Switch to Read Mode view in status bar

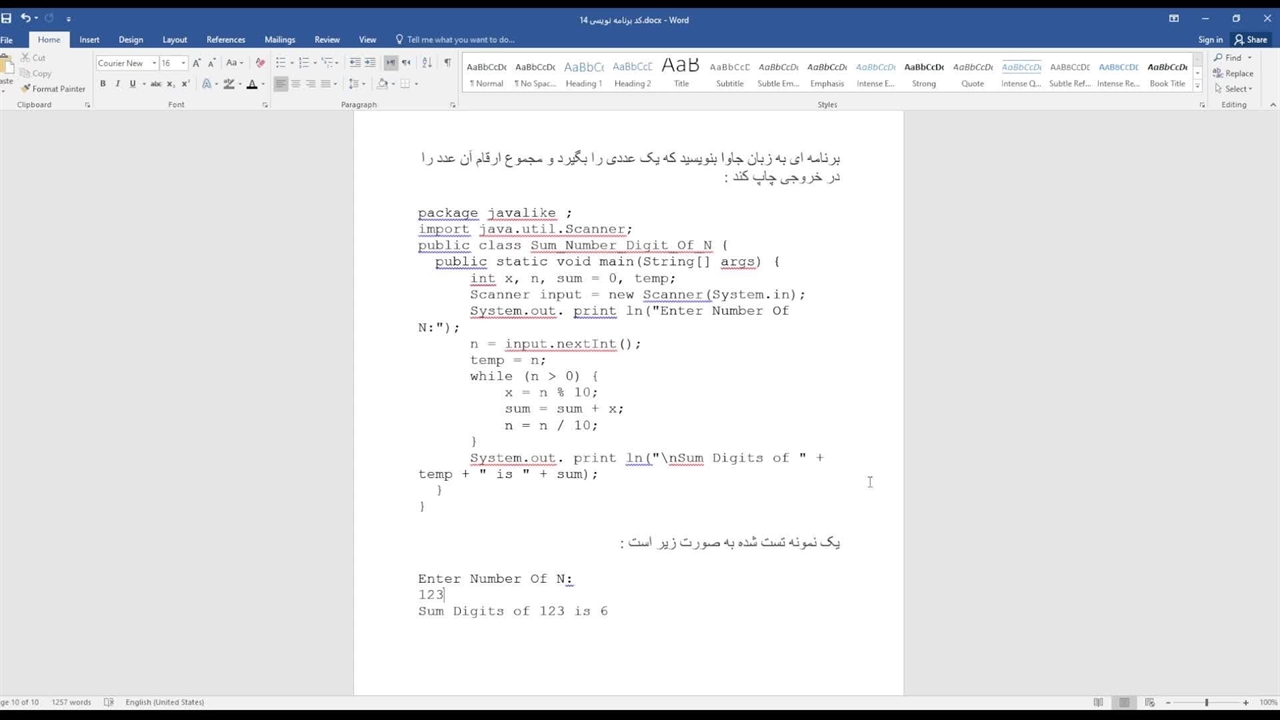[x=1099, y=702]
